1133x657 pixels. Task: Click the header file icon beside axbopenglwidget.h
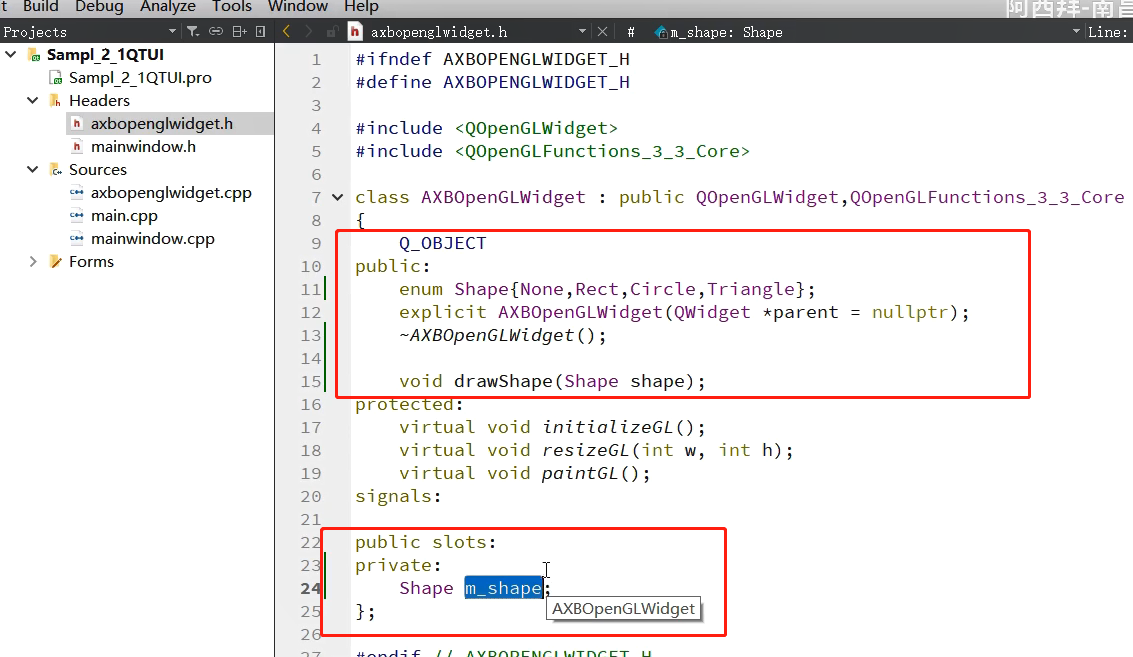(355, 32)
